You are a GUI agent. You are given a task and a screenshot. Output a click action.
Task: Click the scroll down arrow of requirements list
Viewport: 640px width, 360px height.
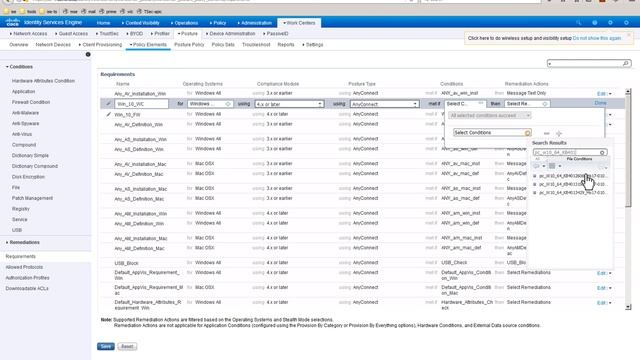[628, 307]
